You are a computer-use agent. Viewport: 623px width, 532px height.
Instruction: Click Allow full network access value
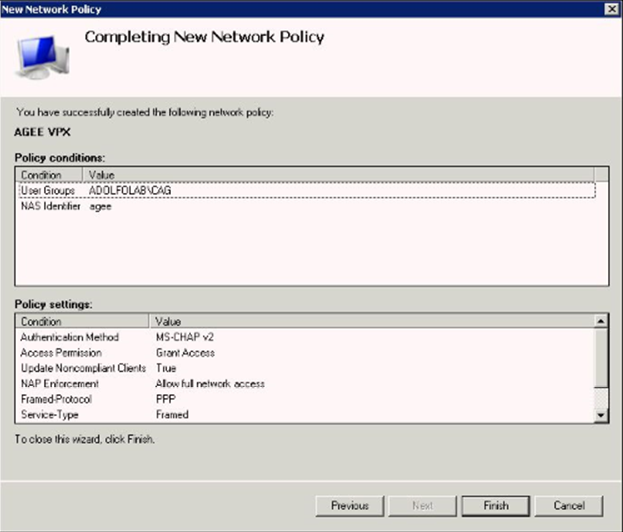[x=210, y=384]
